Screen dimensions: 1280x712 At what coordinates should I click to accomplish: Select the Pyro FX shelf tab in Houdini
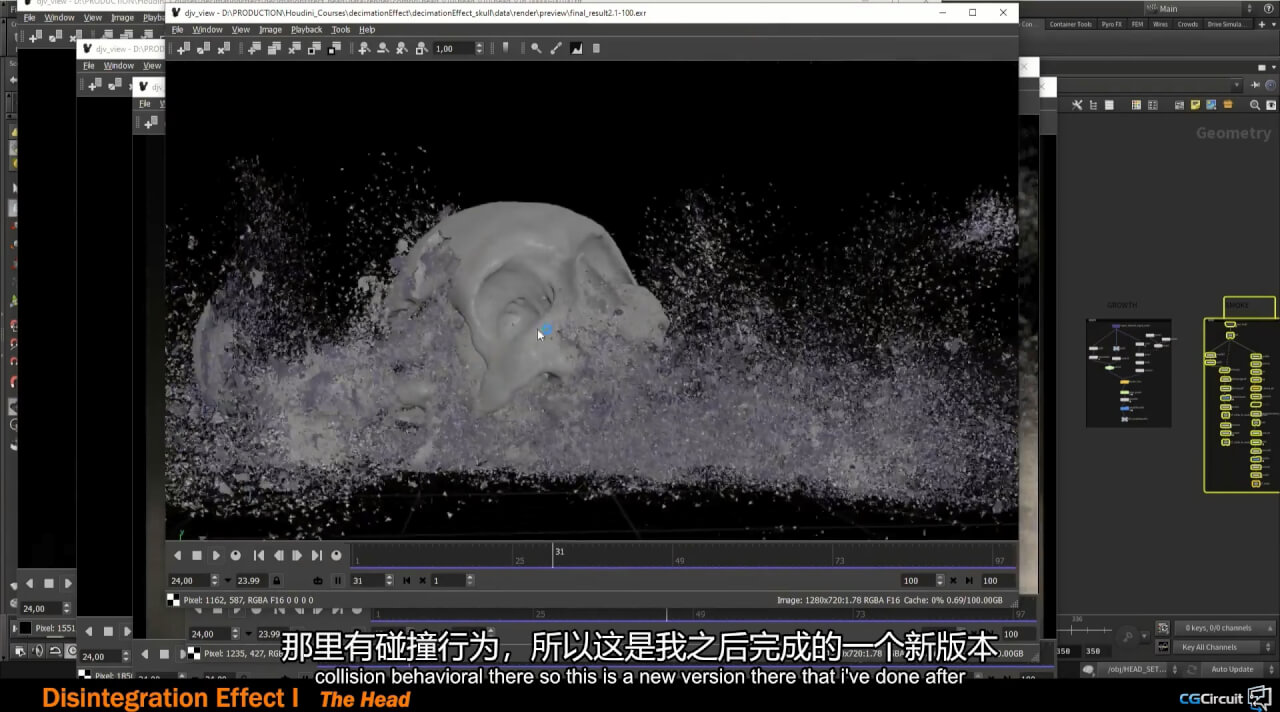click(1112, 24)
